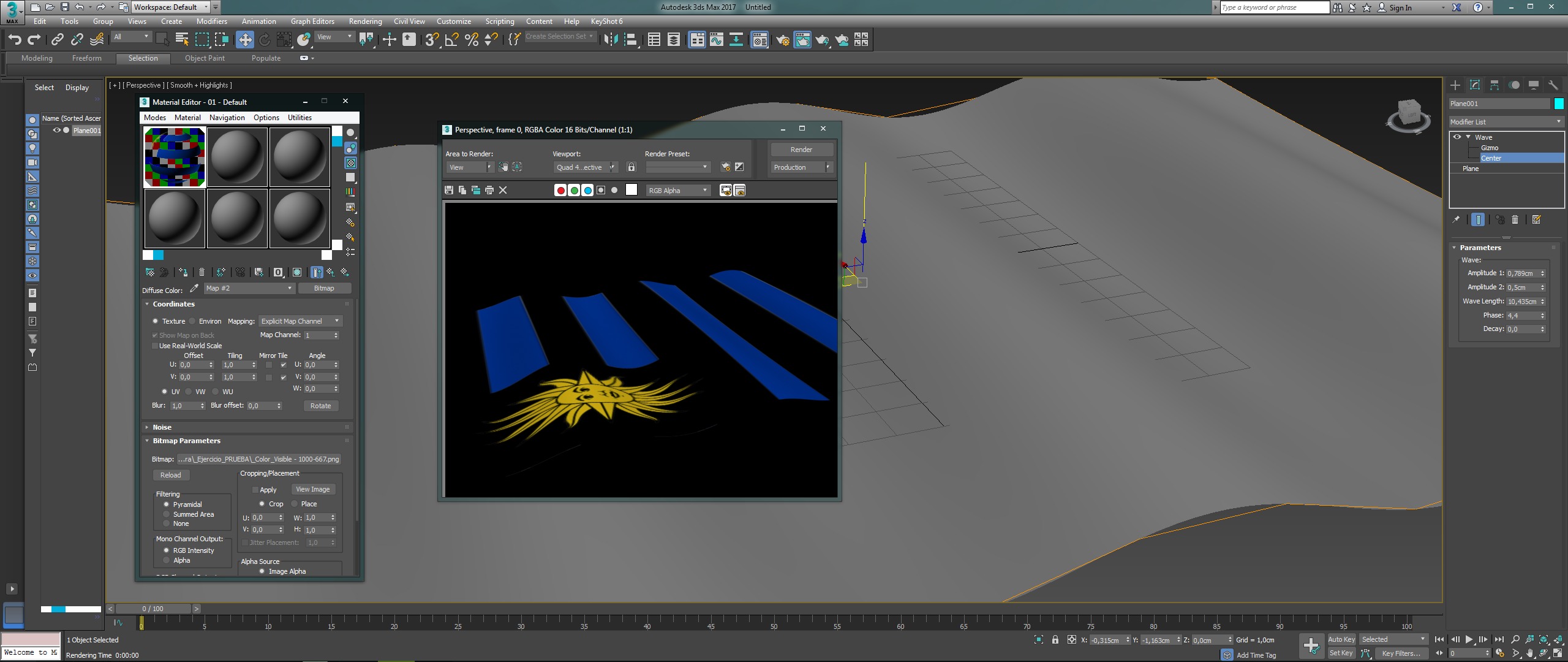Switch to the Object Paint ribbon tab

coord(205,58)
